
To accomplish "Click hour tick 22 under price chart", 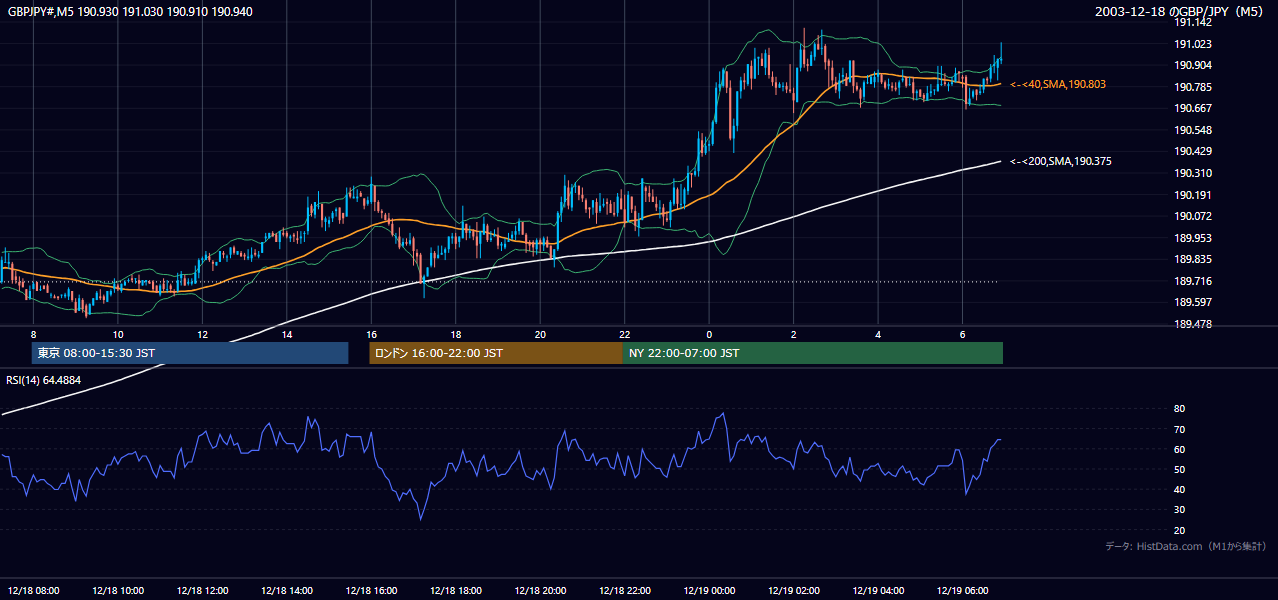I will click(624, 334).
